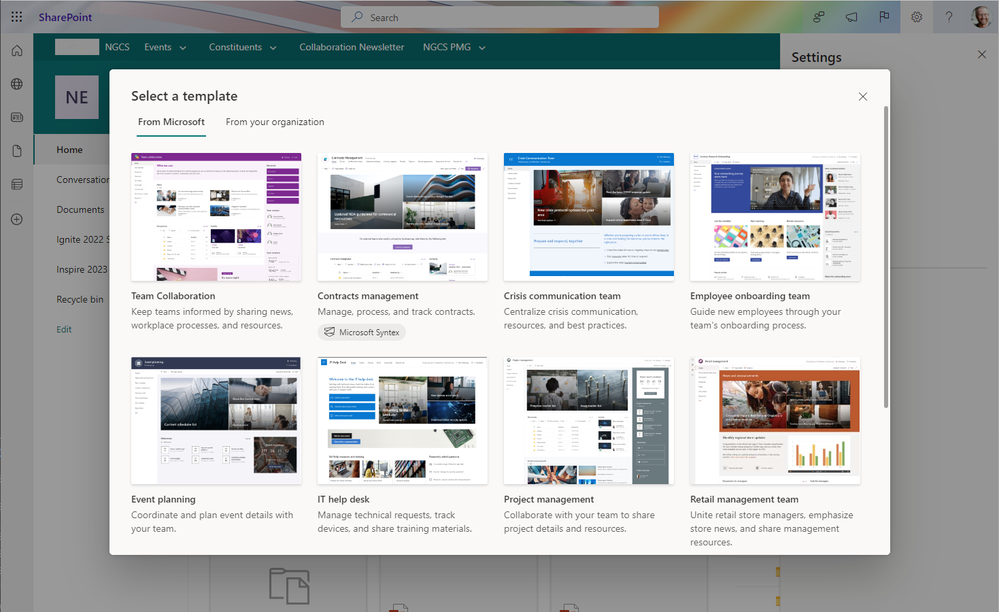Image resolution: width=999 pixels, height=612 pixels.
Task: Select the Retail management team thumbnail
Action: click(x=775, y=420)
